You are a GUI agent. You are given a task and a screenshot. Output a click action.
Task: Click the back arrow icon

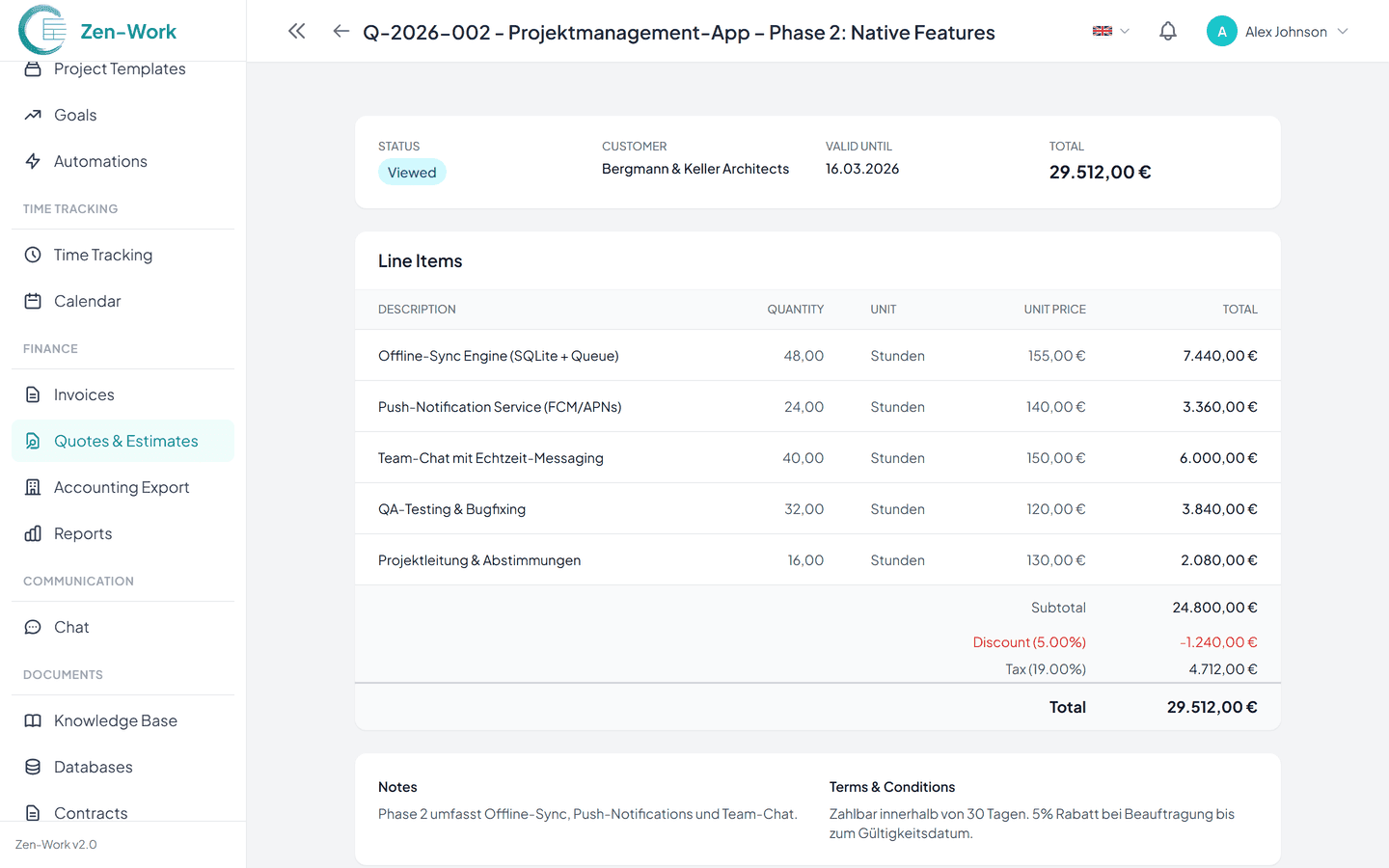tap(340, 32)
